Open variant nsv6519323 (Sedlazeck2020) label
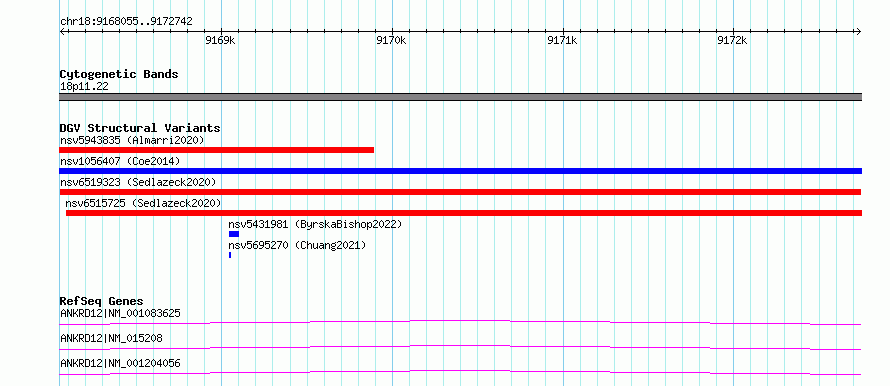The height and width of the screenshot is (386, 890). click(138, 182)
